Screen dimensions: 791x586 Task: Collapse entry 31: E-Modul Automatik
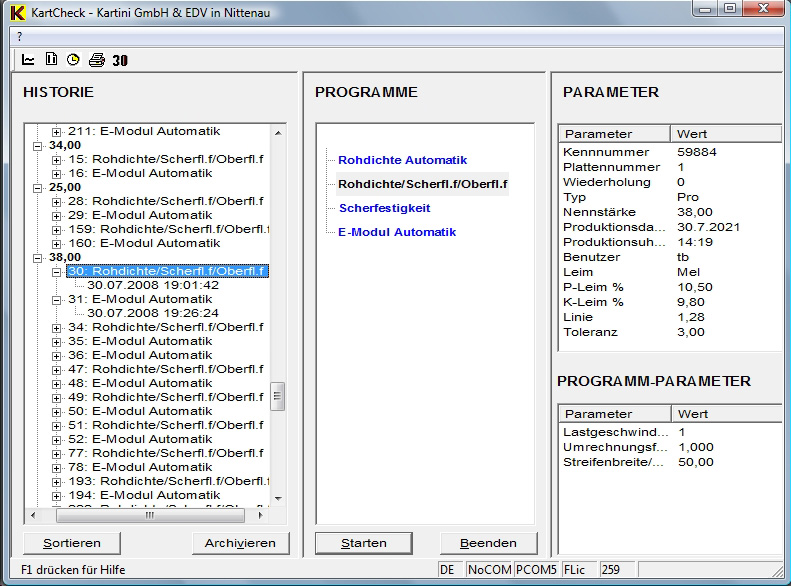tap(57, 299)
